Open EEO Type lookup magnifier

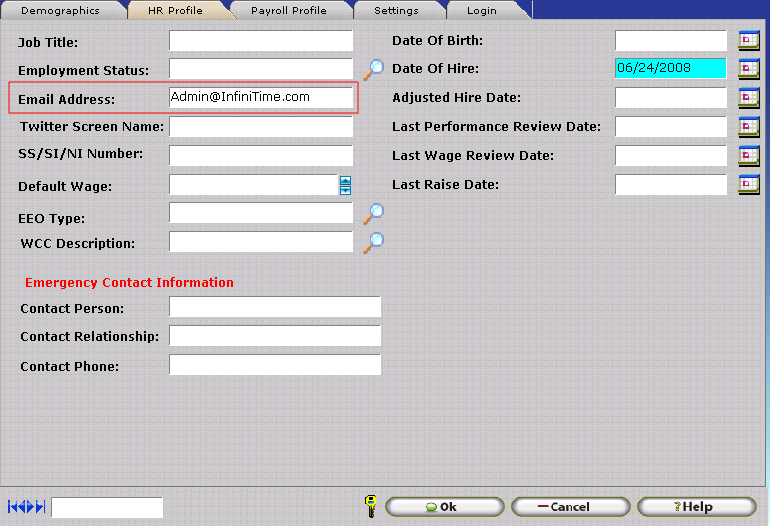click(373, 213)
